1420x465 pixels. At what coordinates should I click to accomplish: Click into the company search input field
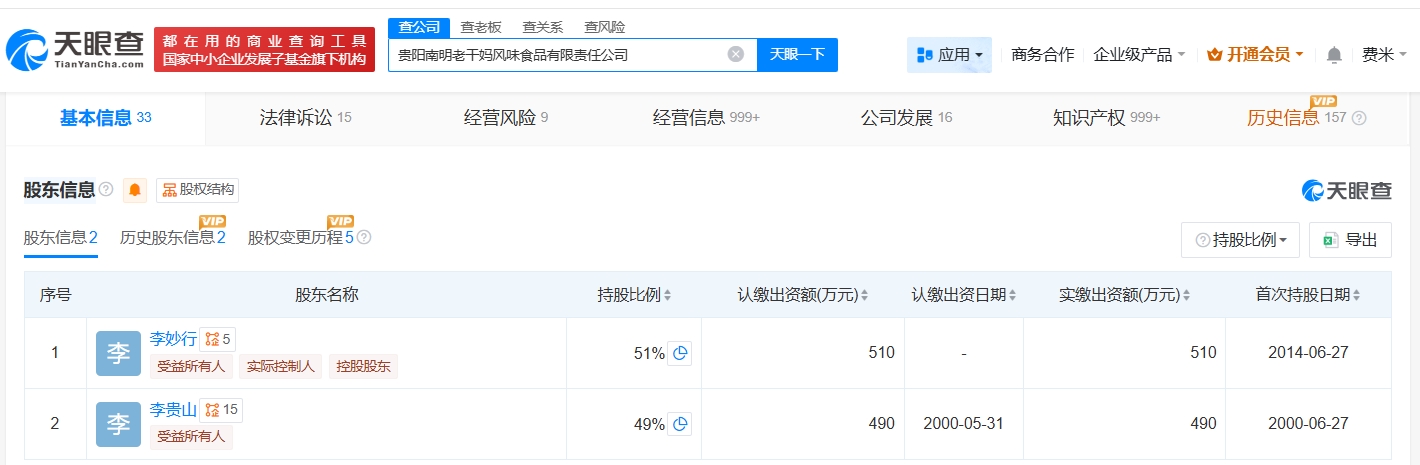(x=555, y=55)
